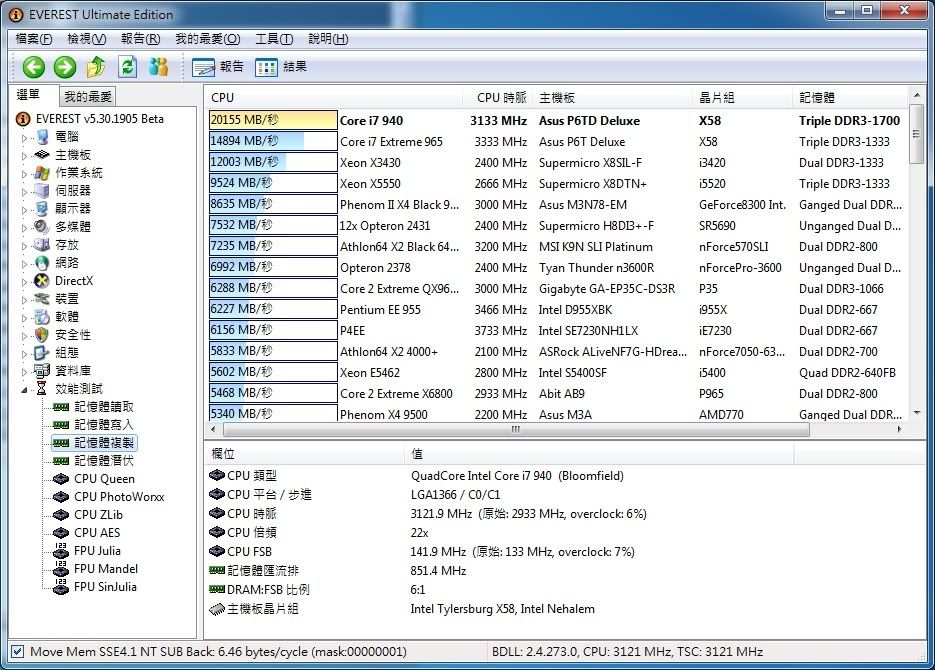Click the 作業系統 Windows icon in tree
The width and height of the screenshot is (935, 670).
(x=42, y=173)
